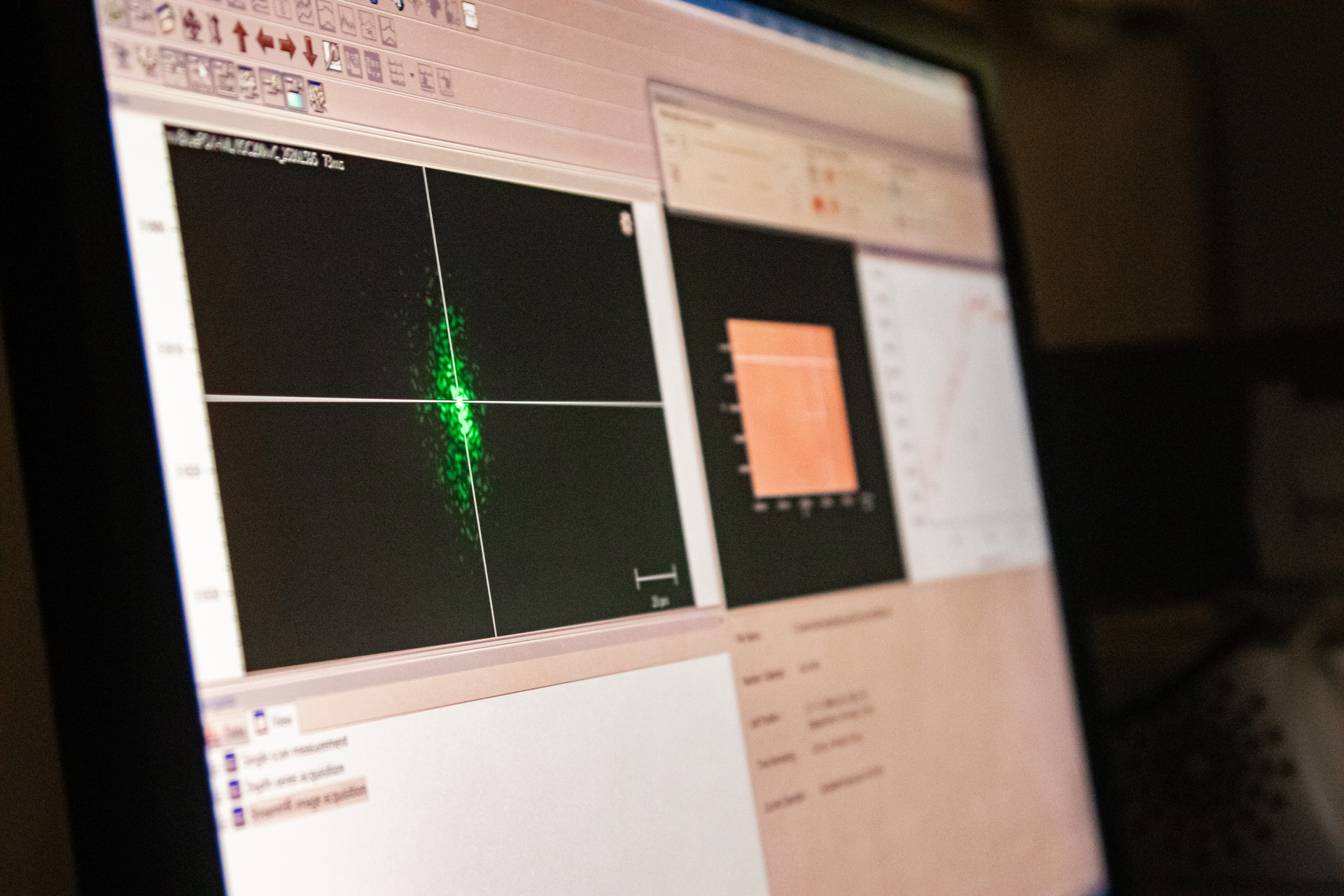Click the red four-way move icon
This screenshot has height=896, width=1344.
[191, 27]
